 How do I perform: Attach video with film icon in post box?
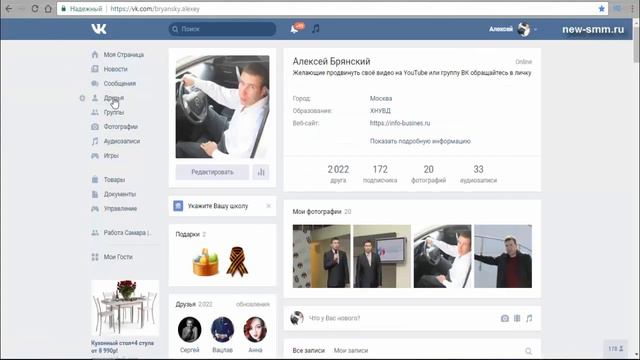click(x=517, y=318)
